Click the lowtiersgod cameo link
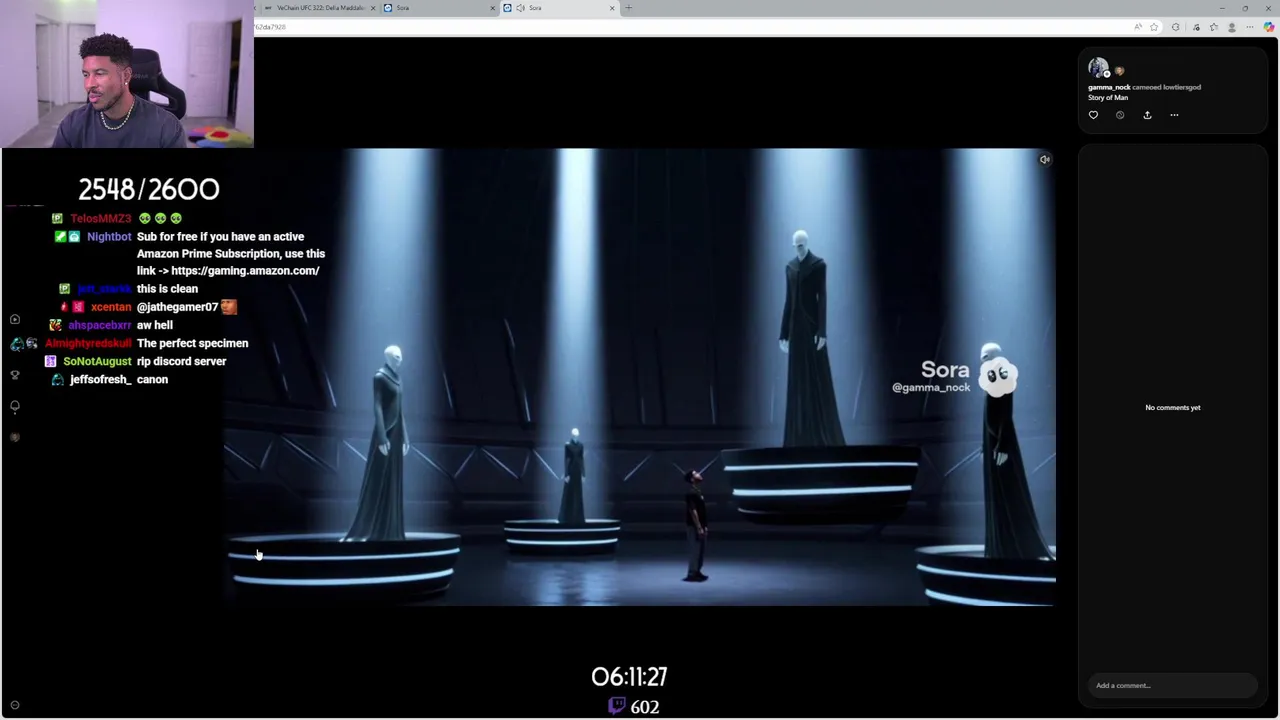 point(1181,87)
